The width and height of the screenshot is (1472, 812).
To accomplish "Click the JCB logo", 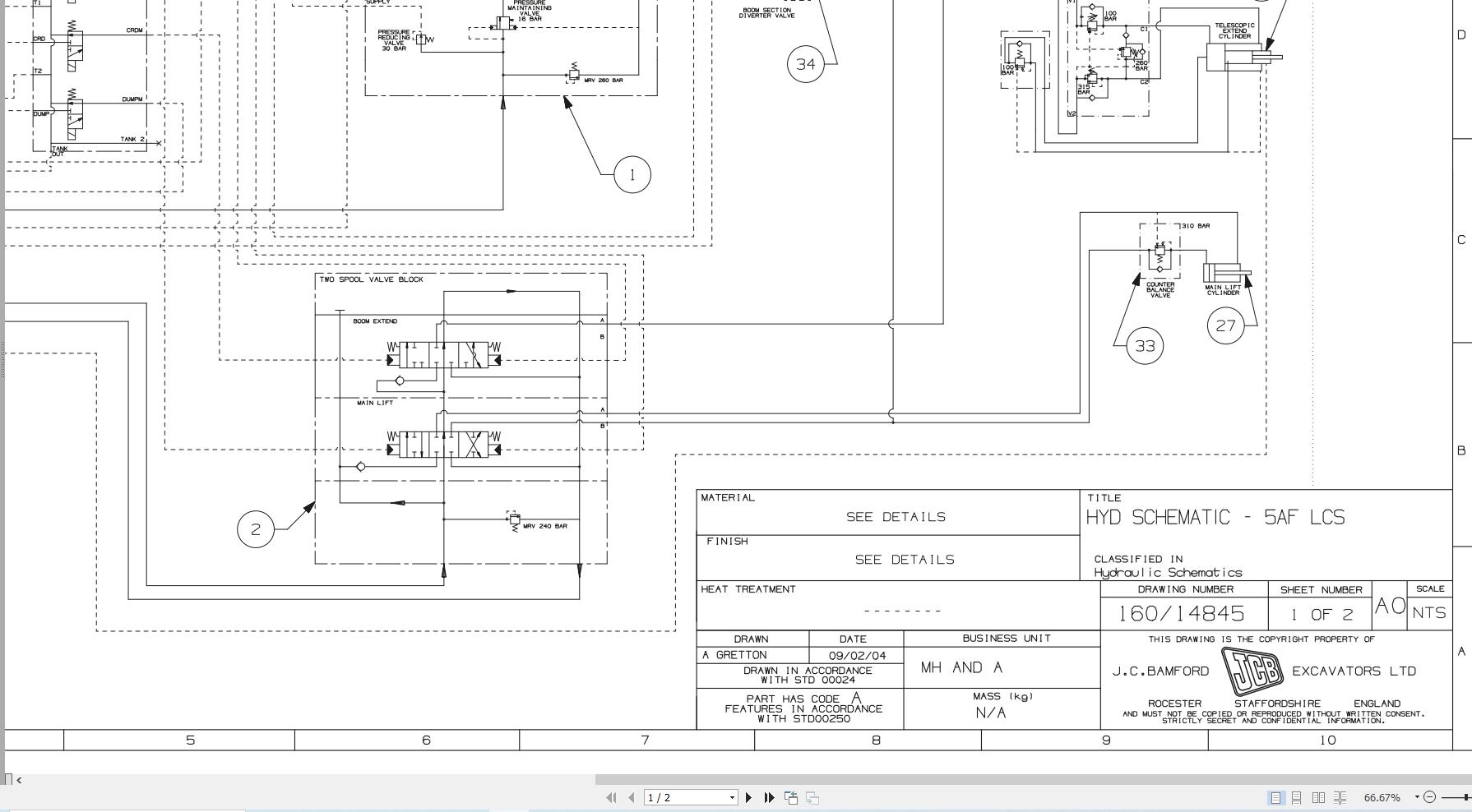I will [1251, 671].
